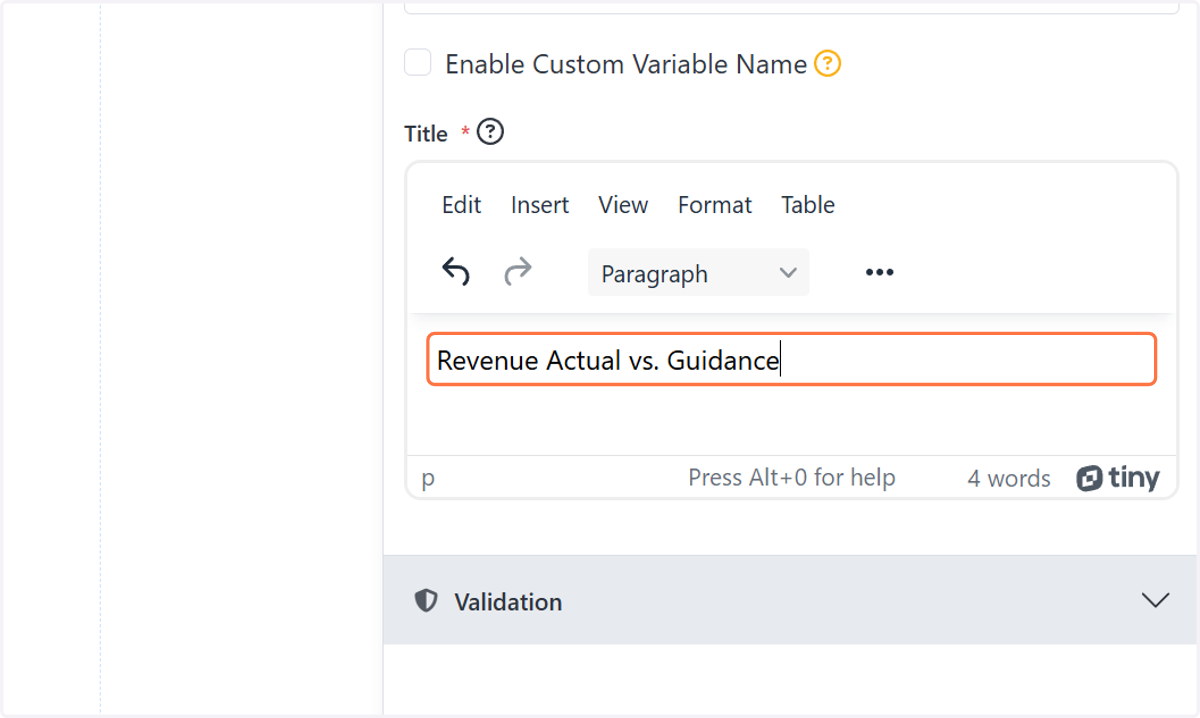
Task: Click the Validation section header
Action: coord(790,600)
